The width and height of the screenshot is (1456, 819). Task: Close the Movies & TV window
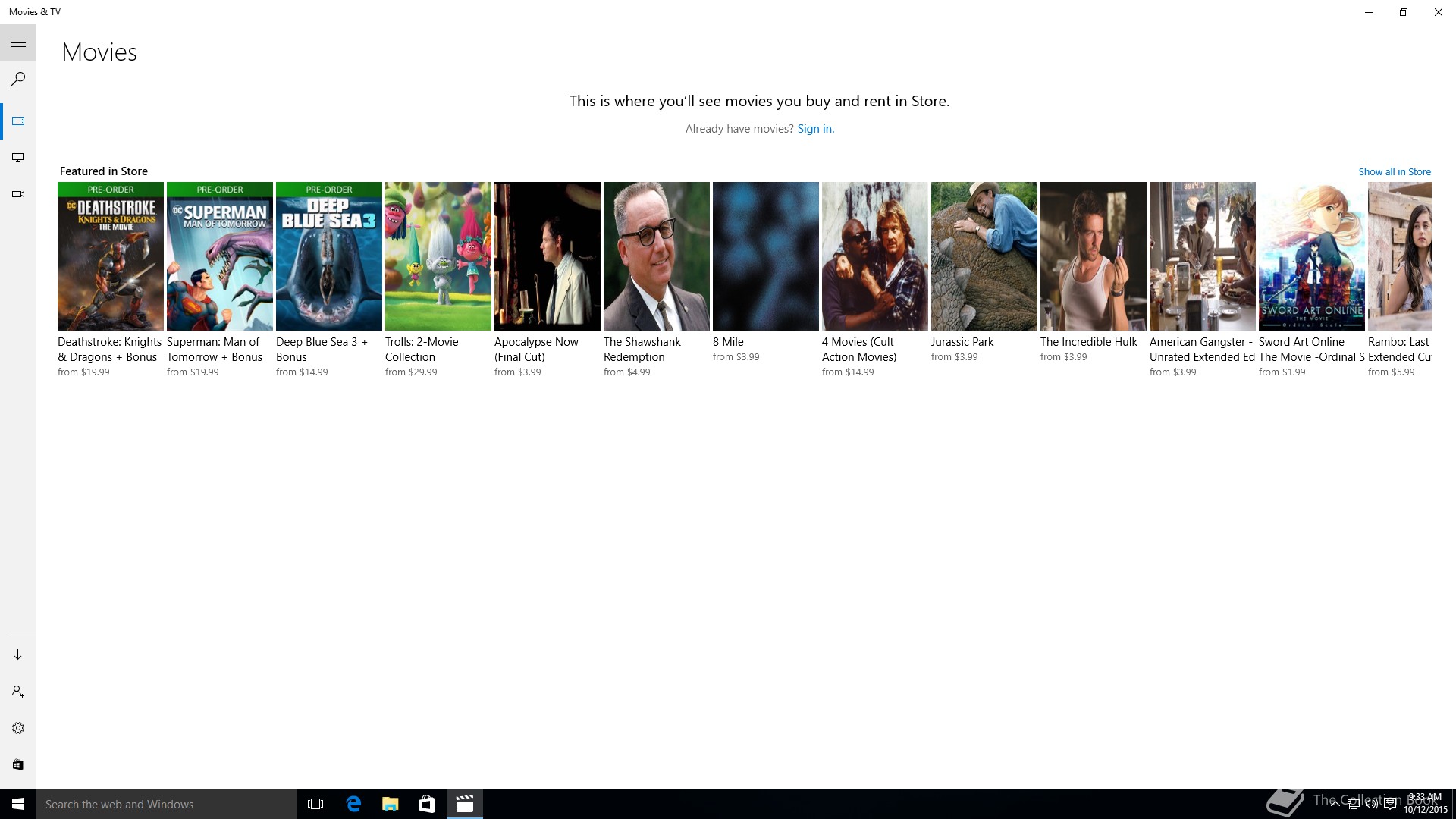(1439, 12)
